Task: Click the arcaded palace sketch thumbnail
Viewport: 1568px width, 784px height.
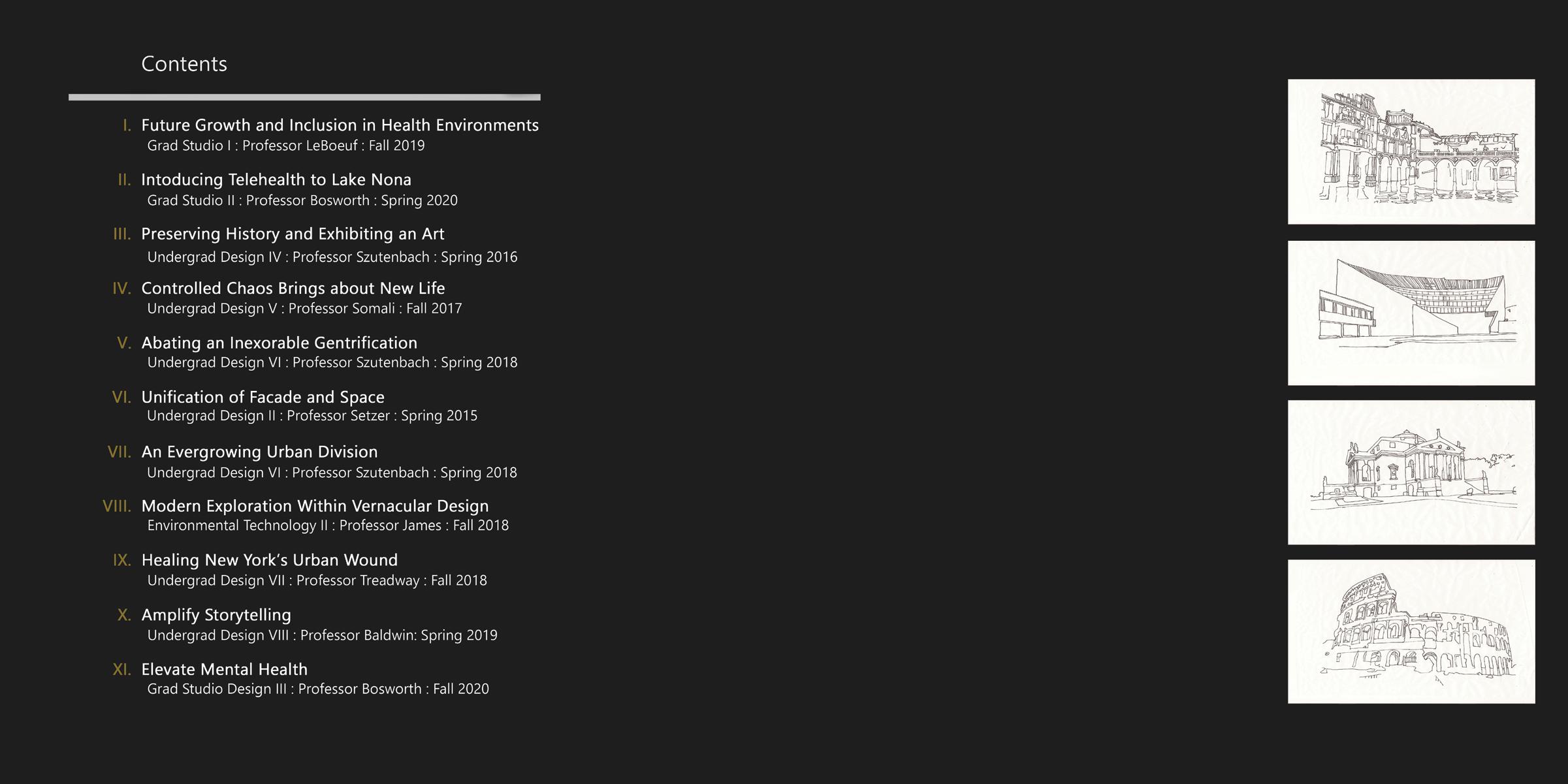Action: pos(1411,151)
